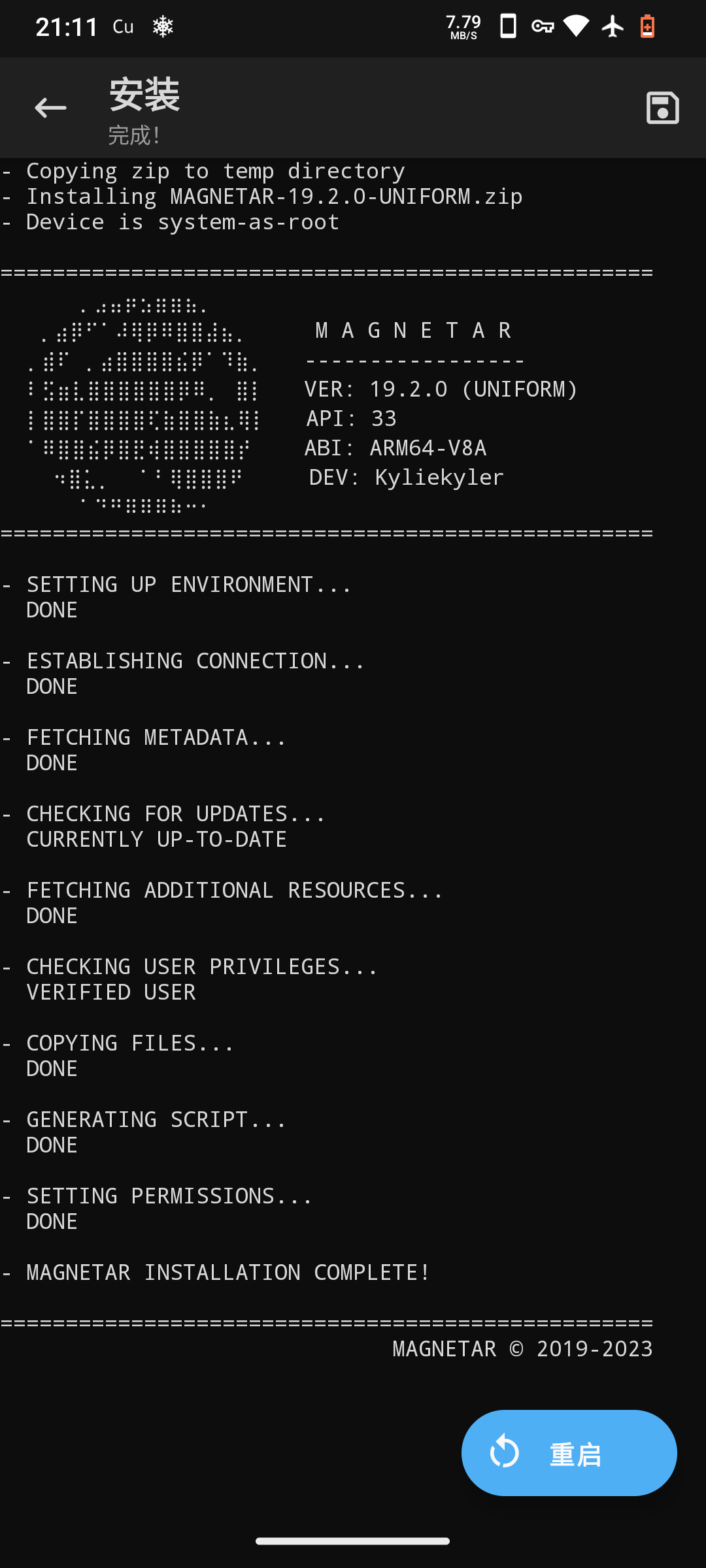Tap the 完成! subtitle text
706x1568 pixels.
pos(134,136)
